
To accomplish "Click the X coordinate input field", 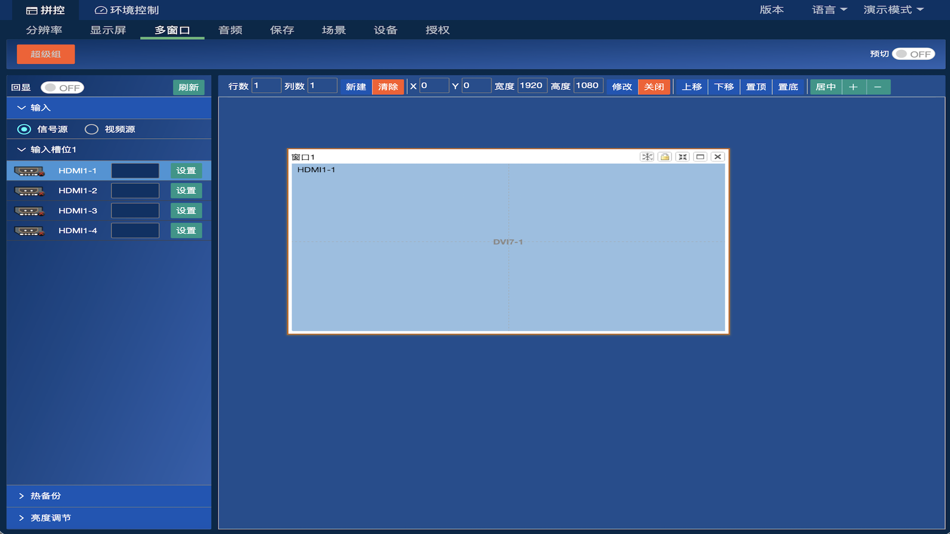I will pyautogui.click(x=434, y=86).
